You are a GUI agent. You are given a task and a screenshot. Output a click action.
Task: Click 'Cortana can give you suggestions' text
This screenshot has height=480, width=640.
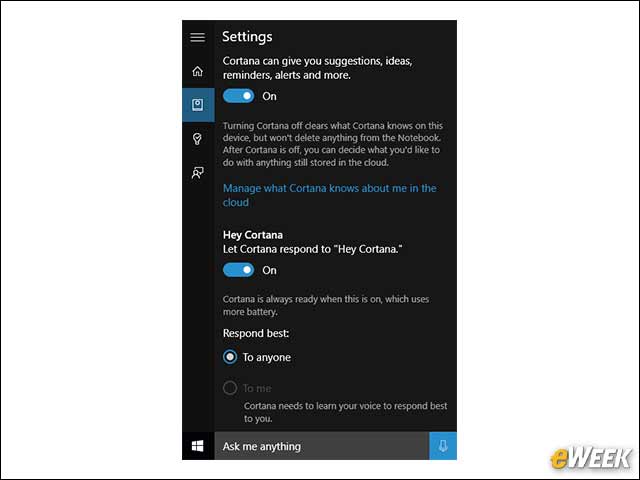(318, 68)
